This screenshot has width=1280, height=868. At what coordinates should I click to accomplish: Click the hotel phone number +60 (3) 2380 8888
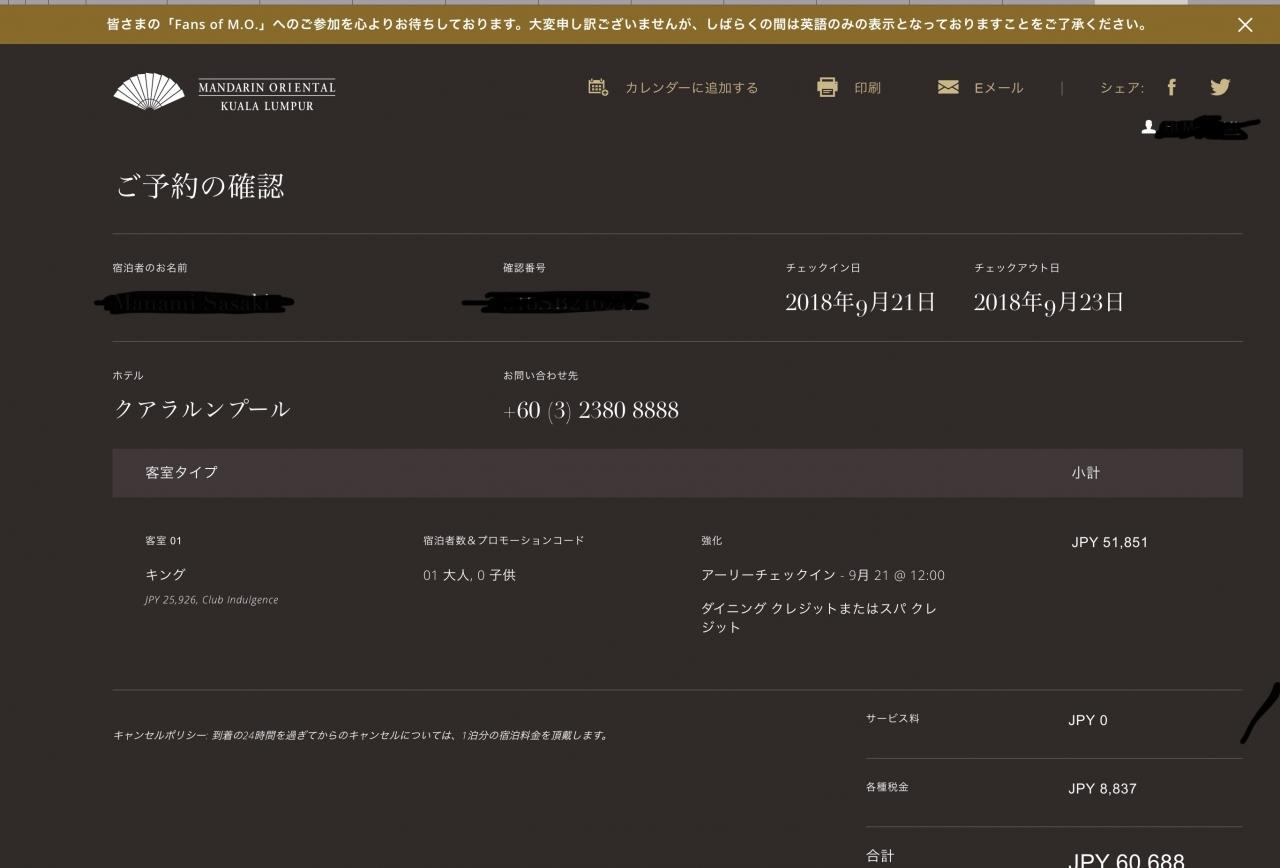coord(591,410)
